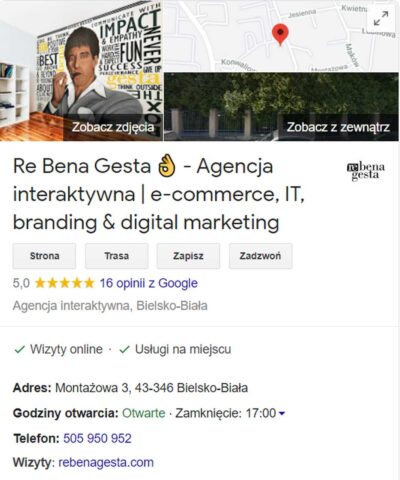Click the green check next to Wizyty online

(x=20, y=350)
